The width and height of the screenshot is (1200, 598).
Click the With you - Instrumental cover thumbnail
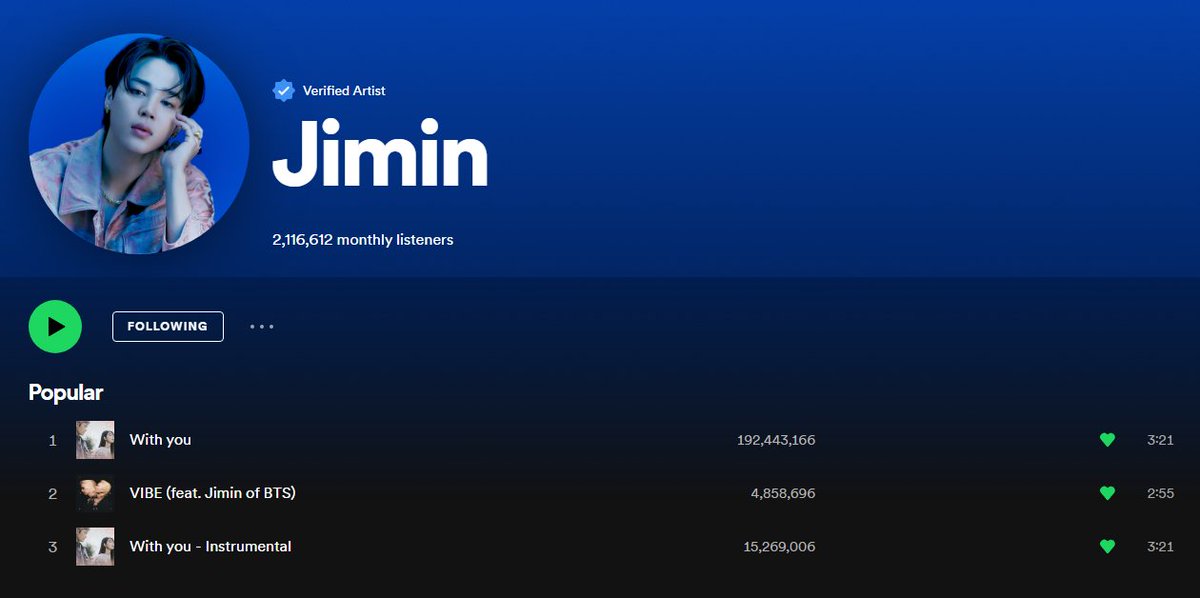[95, 546]
